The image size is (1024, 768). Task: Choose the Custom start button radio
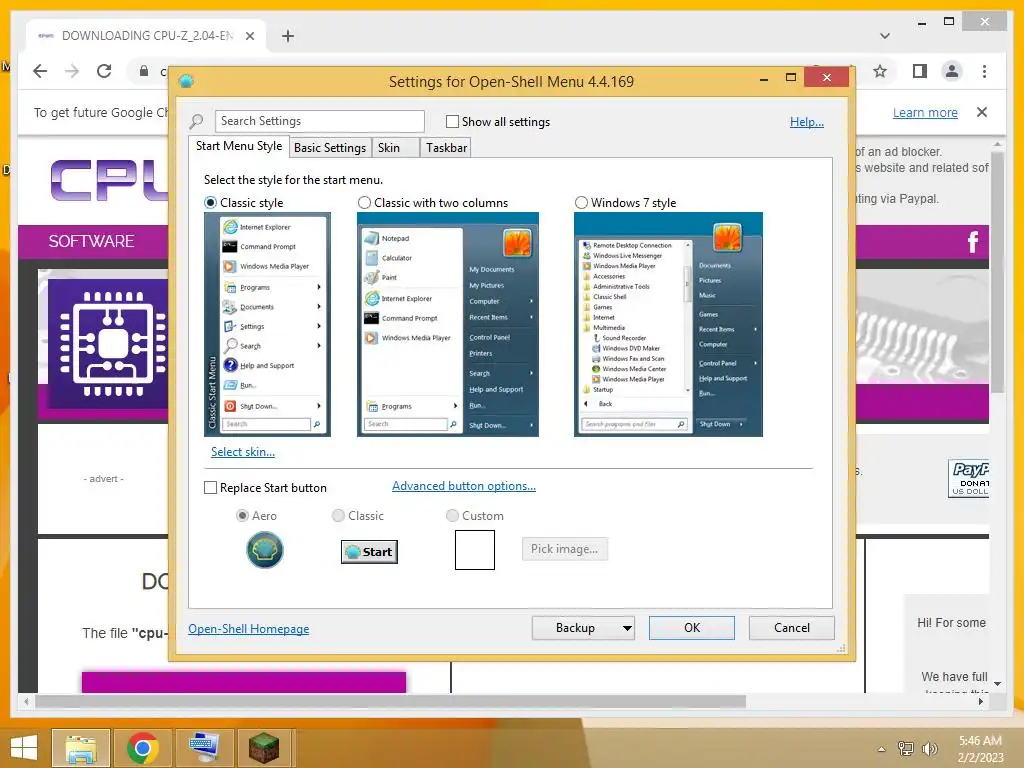coord(452,516)
